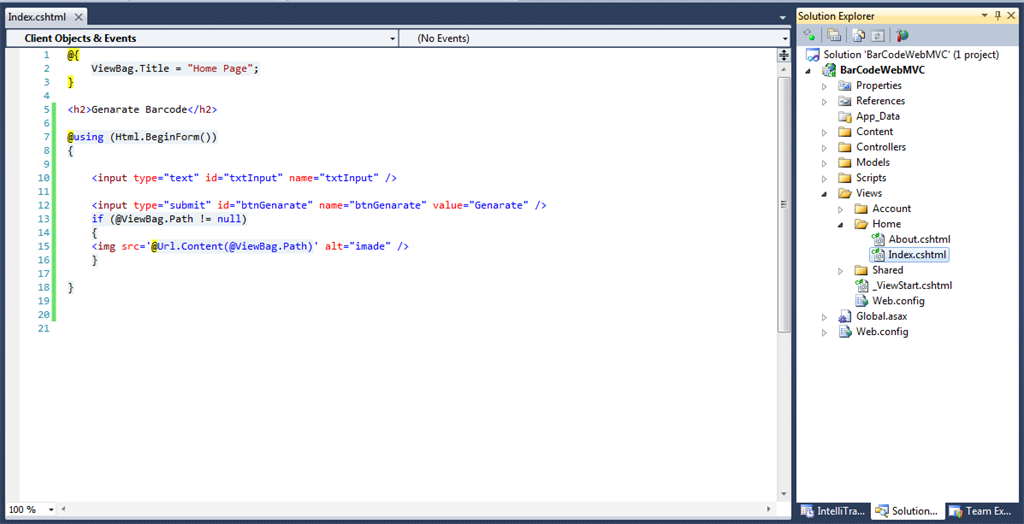
Task: Expand the References node
Action: [825, 101]
